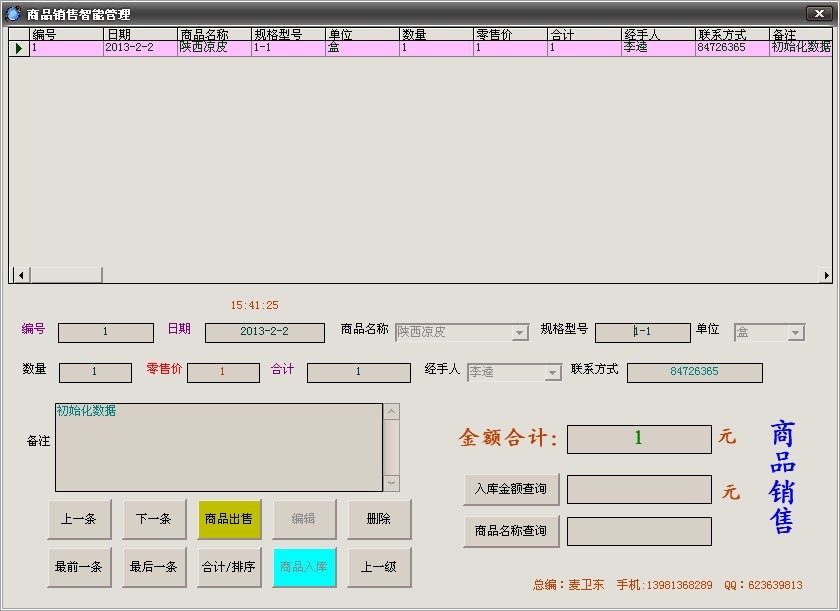
Task: Open the 经手人 dropdown arrow
Action: tap(552, 372)
